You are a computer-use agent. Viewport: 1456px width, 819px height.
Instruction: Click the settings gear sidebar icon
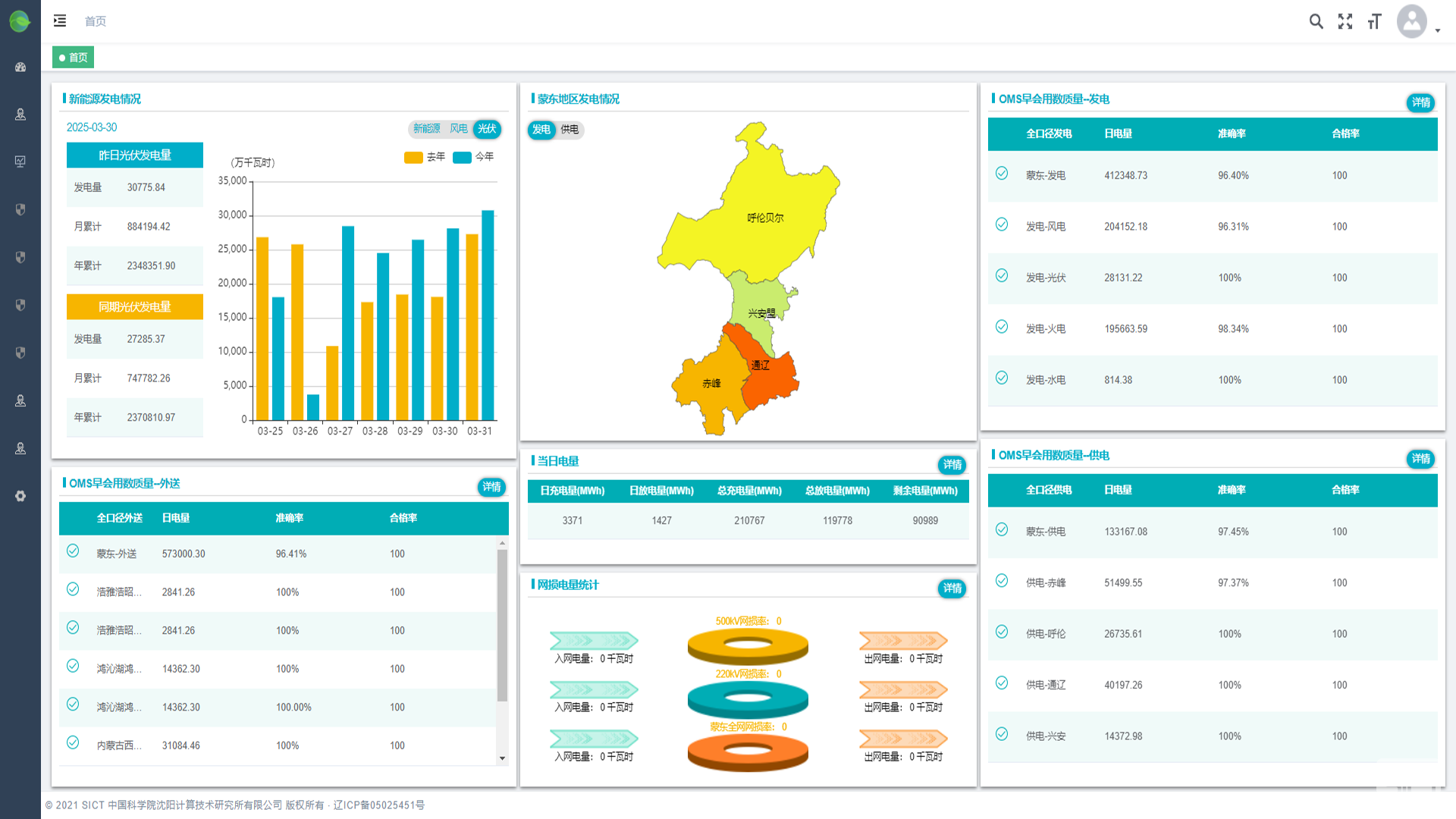20,496
